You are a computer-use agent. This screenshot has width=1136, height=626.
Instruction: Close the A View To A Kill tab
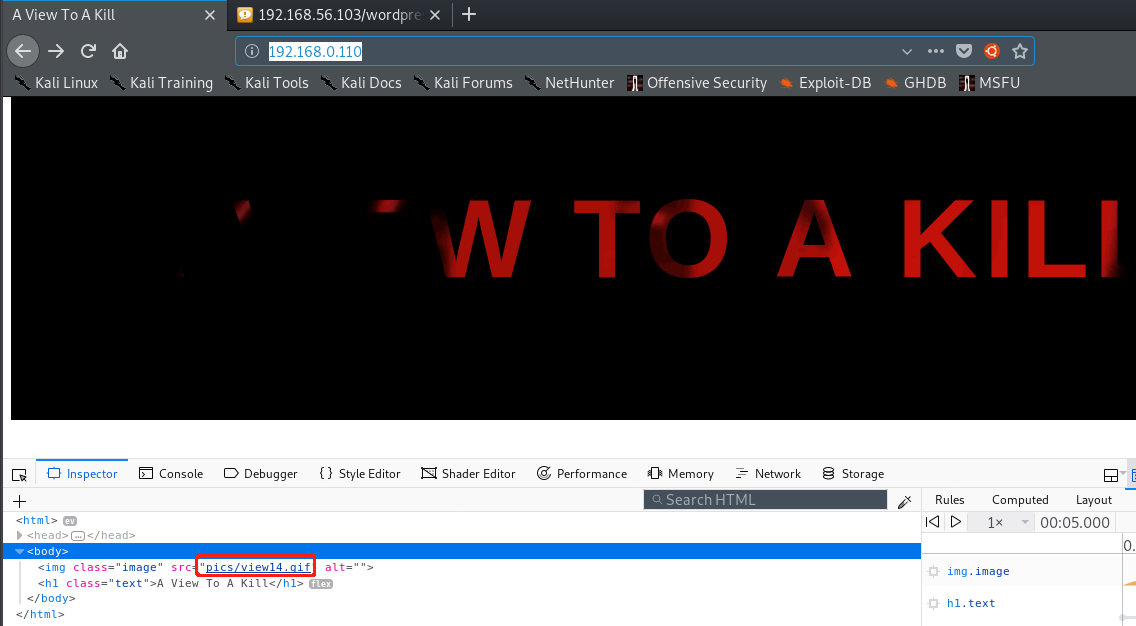pyautogui.click(x=209, y=14)
